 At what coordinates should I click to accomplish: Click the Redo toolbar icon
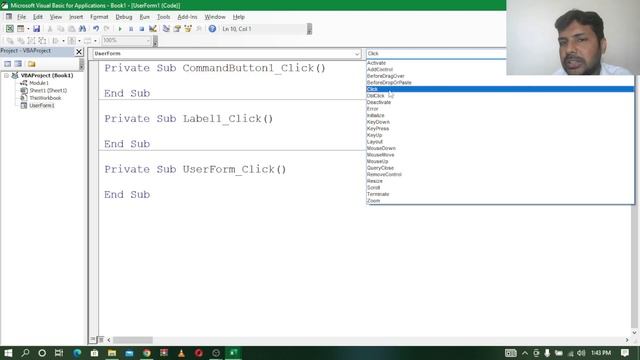point(107,29)
